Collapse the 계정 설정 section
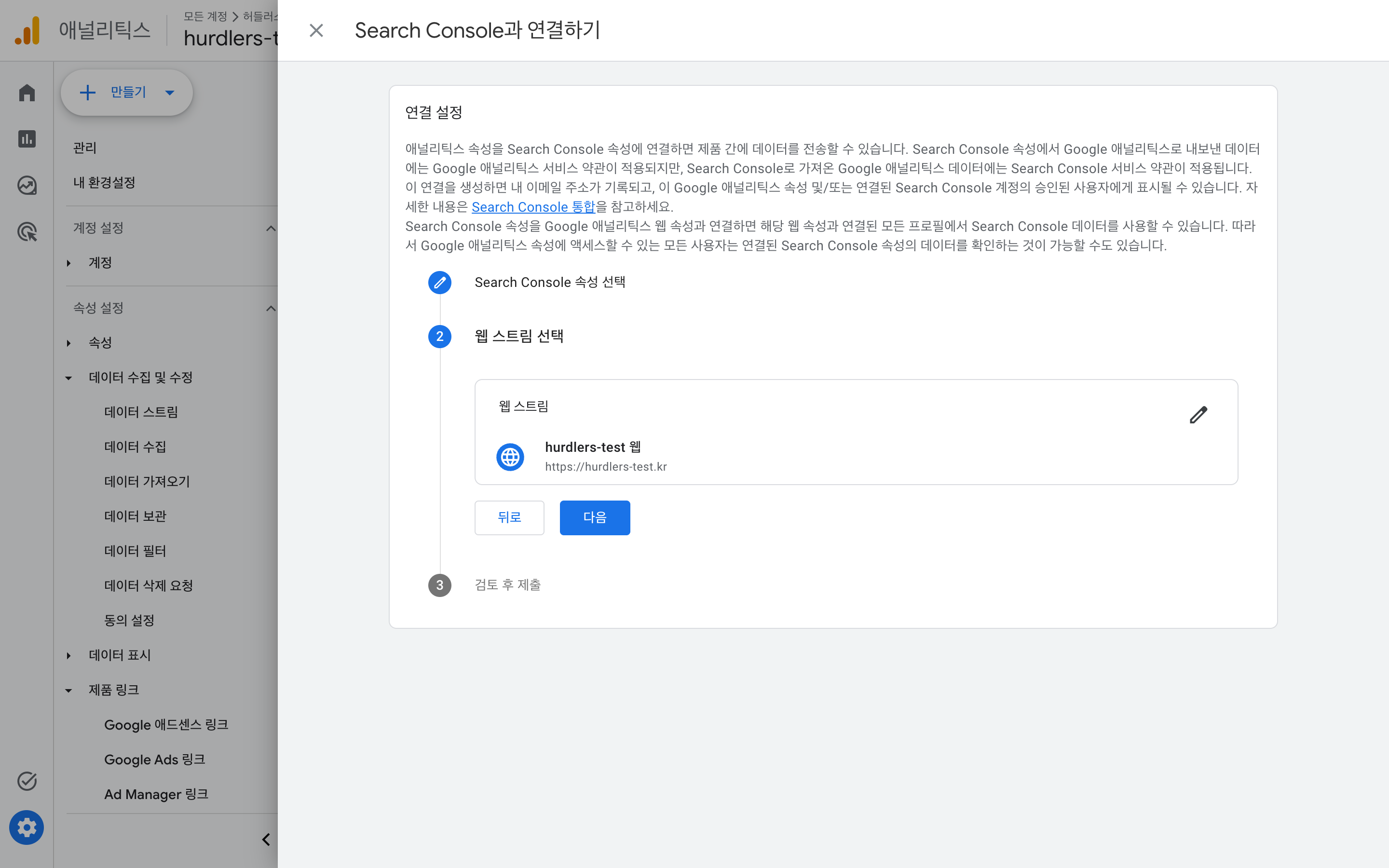 click(271, 229)
